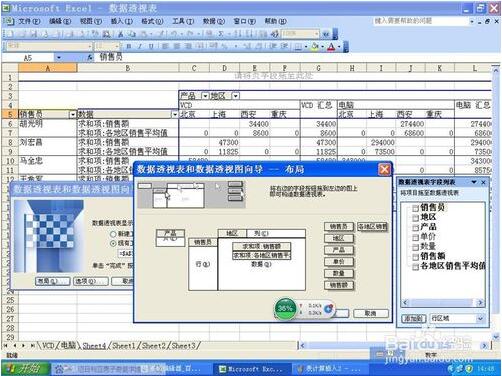Click the green 35% floating ball

[285, 308]
